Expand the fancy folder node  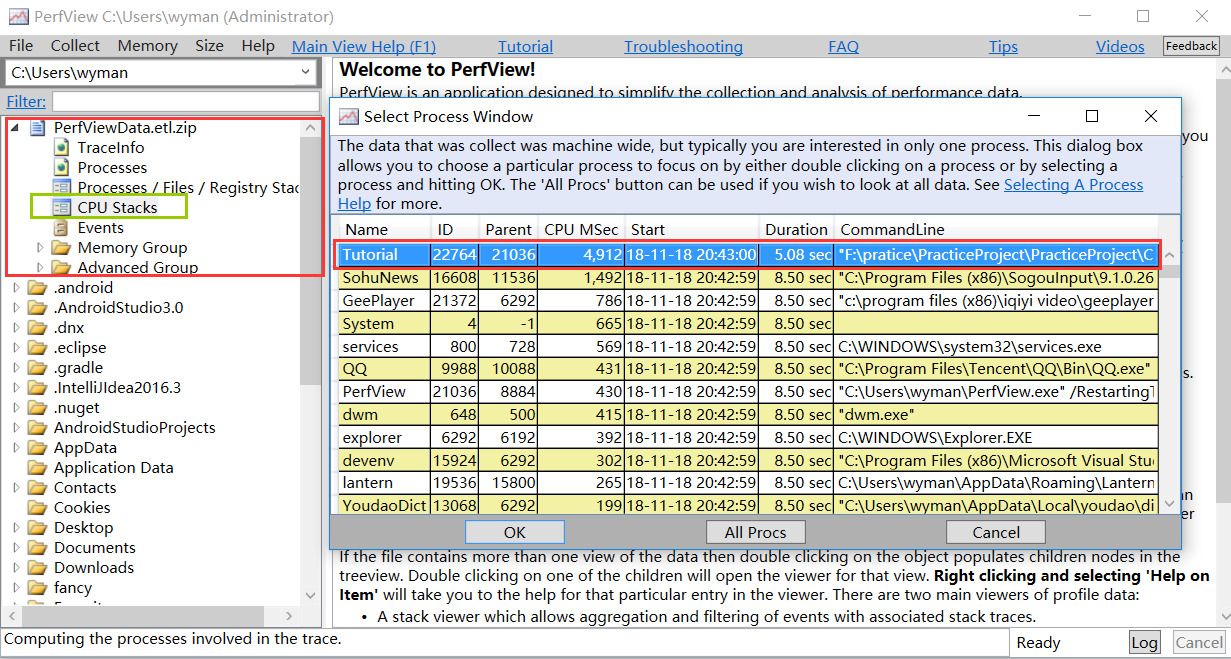click(16, 588)
